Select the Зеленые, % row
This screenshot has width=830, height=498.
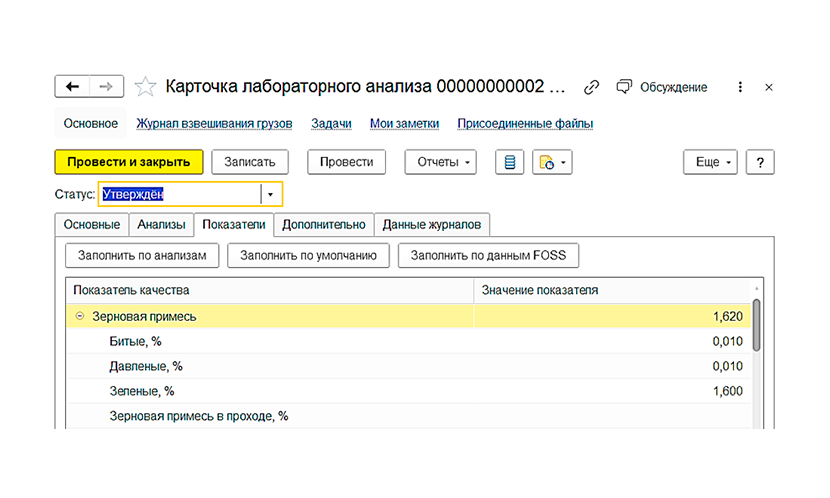[409, 391]
